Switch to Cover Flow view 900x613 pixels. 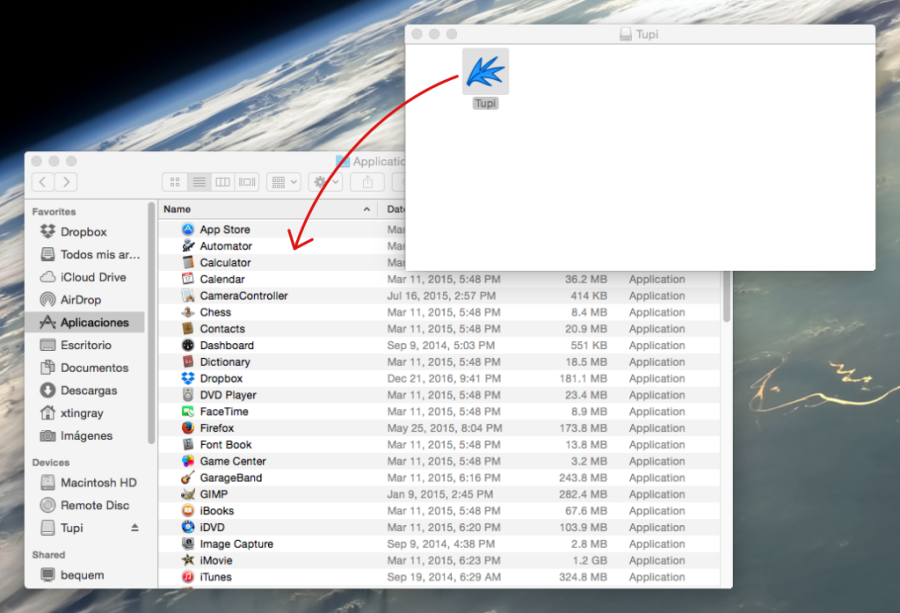[x=246, y=182]
